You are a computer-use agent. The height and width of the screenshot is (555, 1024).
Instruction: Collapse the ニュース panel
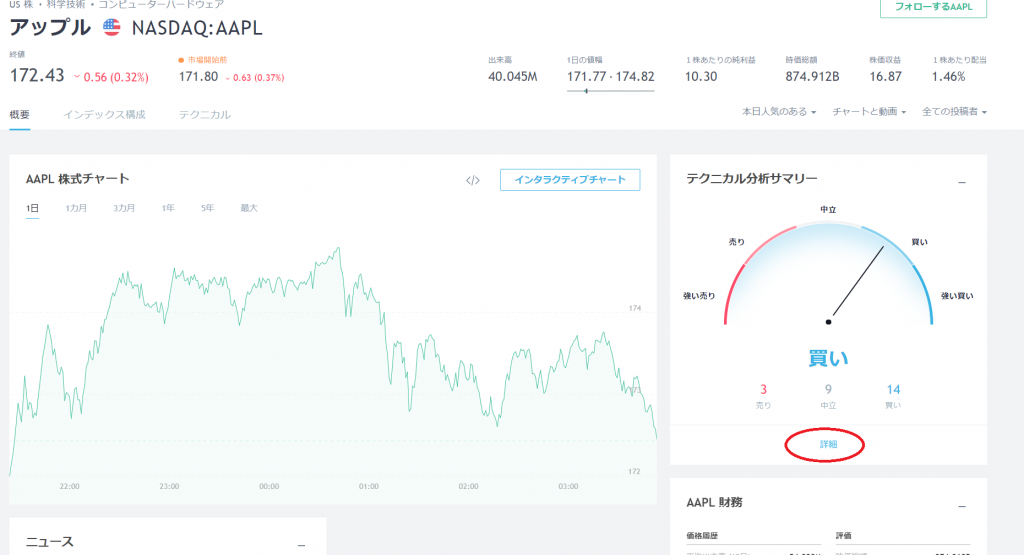301,545
